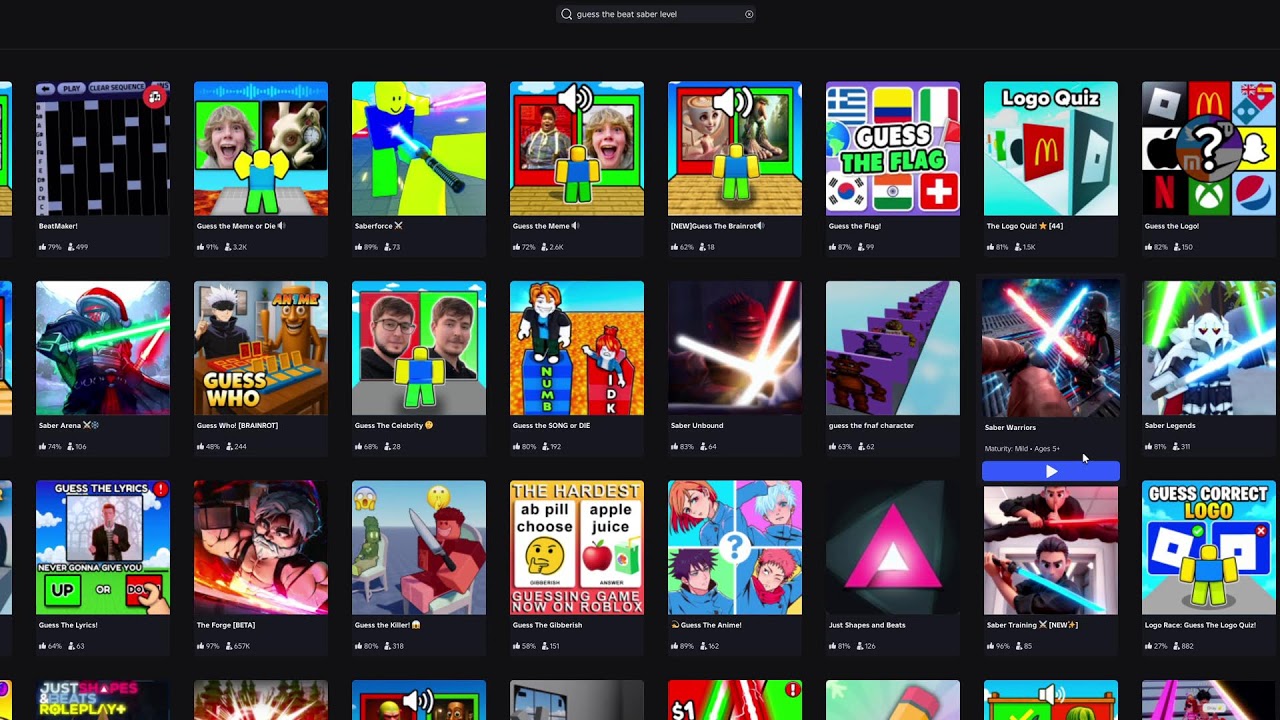Open the Guess The Gibberish thumbnail
Screen dimensions: 1280x720
point(577,548)
